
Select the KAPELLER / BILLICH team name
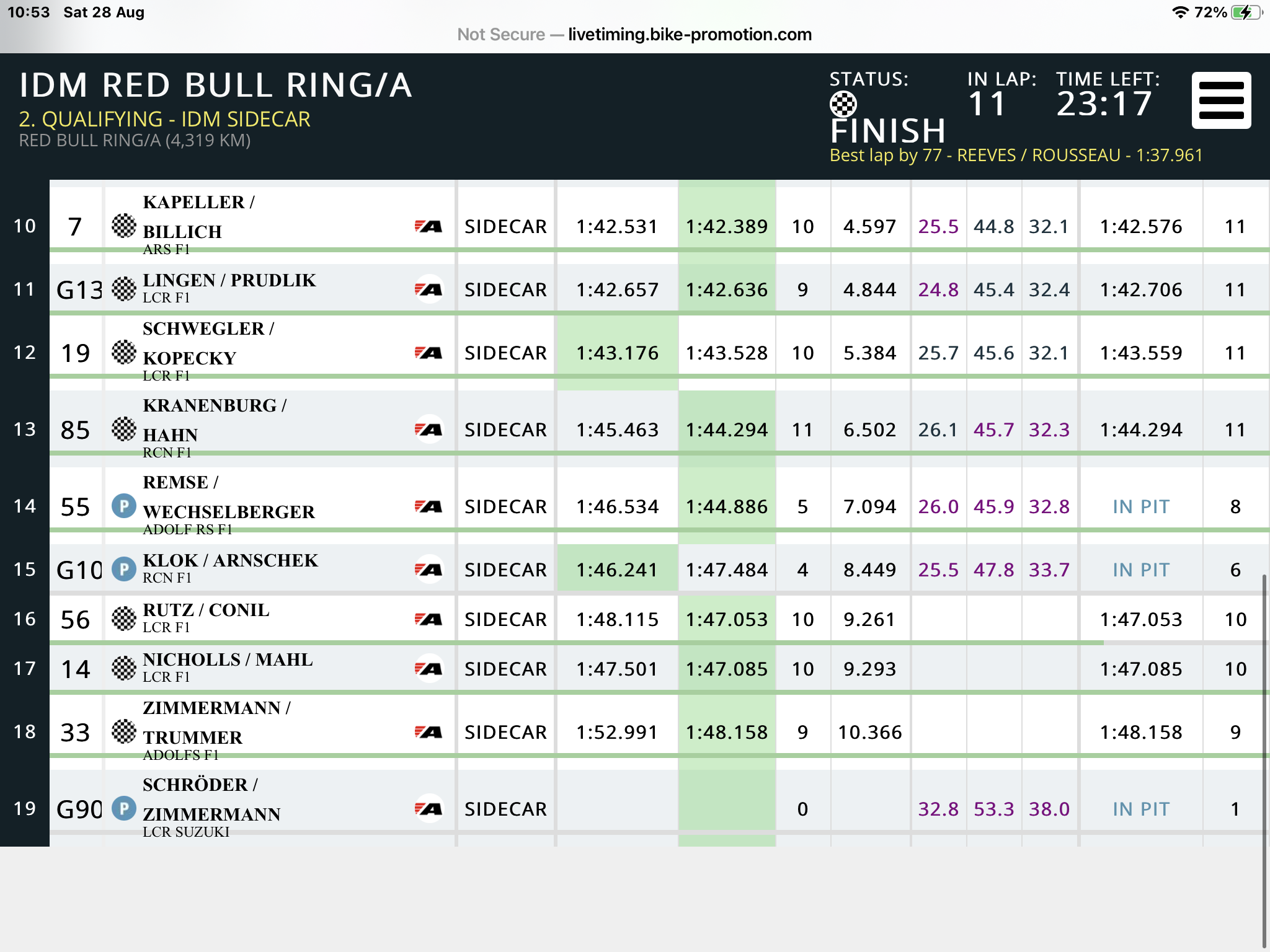(198, 217)
